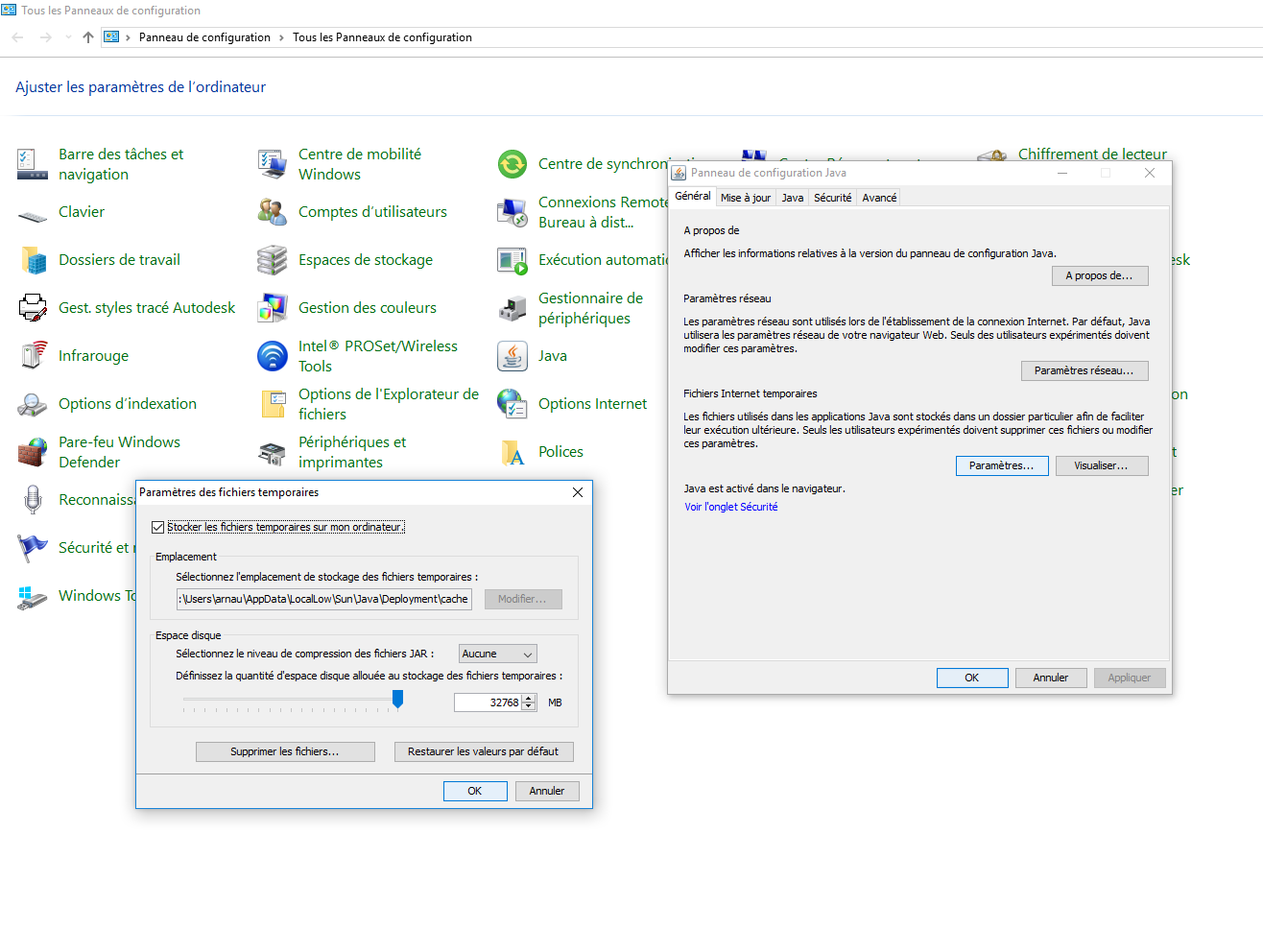This screenshot has height=952, width=1263.
Task: Open the Polices fonts folder icon
Action: tap(512, 452)
